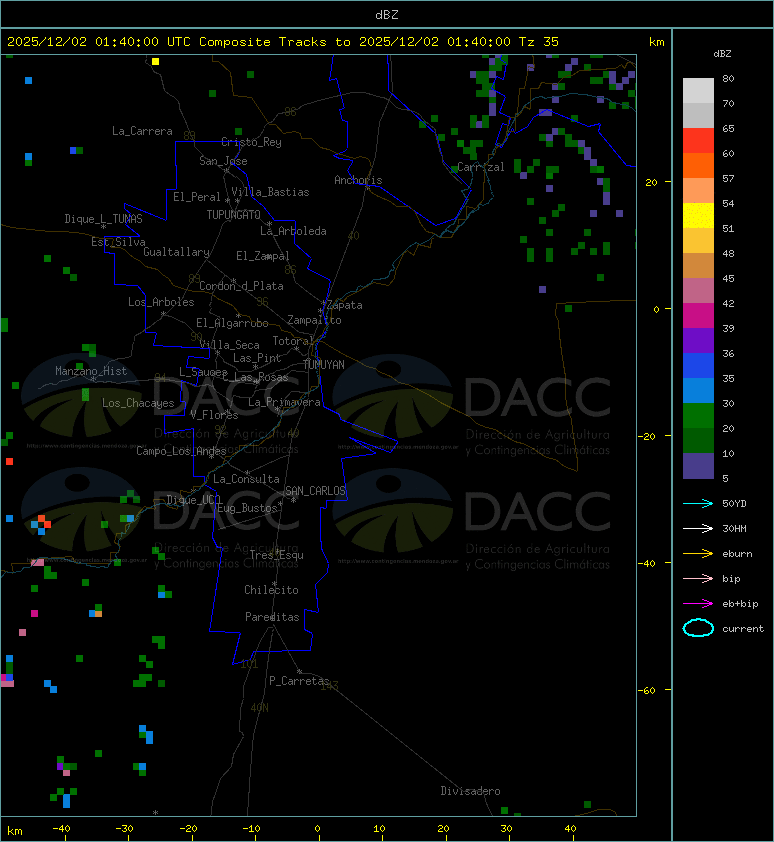Click the yellow 54 dBZ color swatch
This screenshot has height=842, width=774.
pos(698,215)
